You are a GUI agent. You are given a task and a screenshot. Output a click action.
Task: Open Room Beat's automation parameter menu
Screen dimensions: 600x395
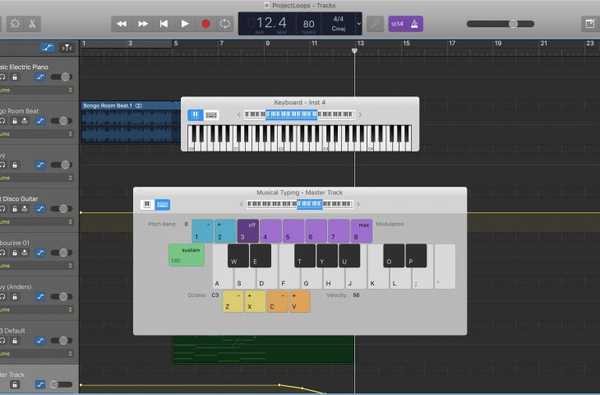click(x=36, y=134)
